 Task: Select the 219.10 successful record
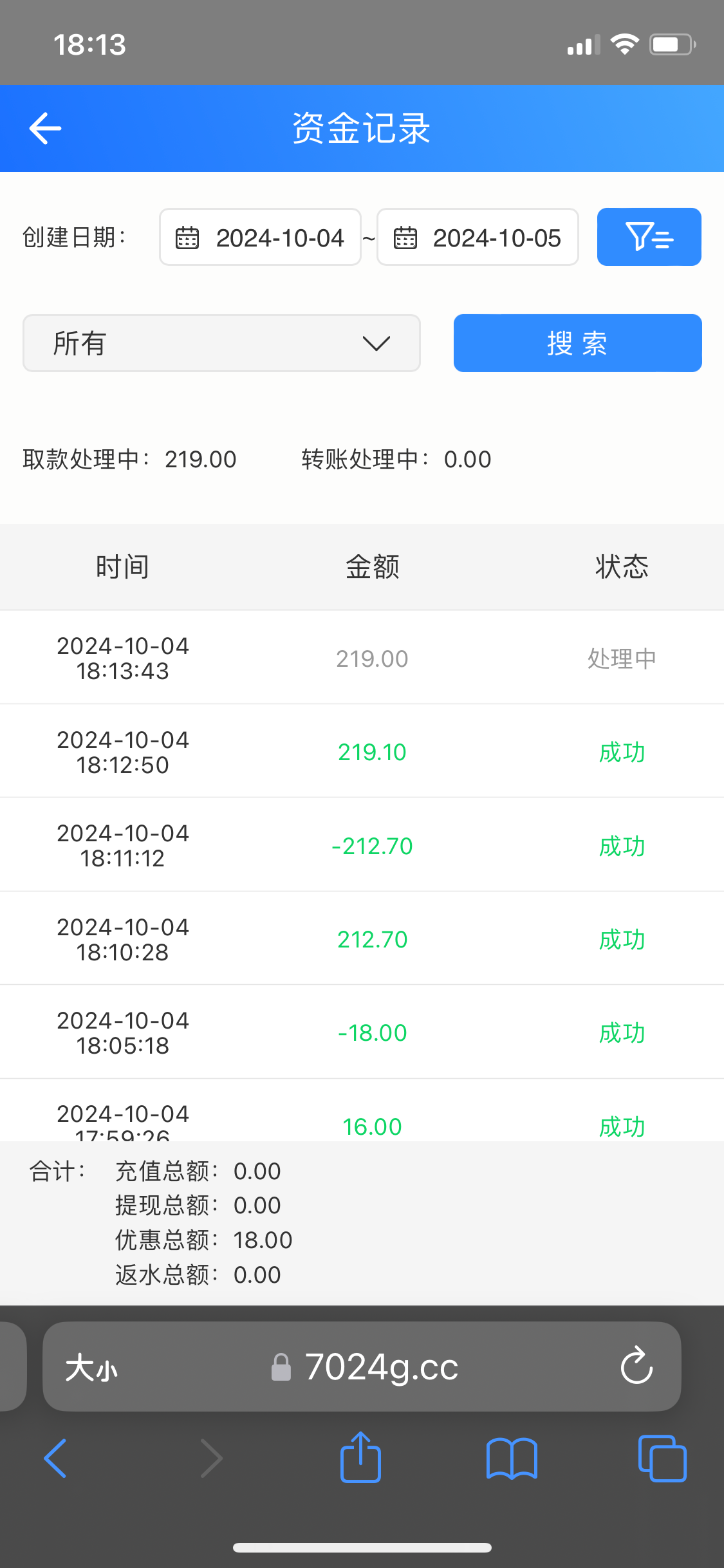click(x=362, y=752)
